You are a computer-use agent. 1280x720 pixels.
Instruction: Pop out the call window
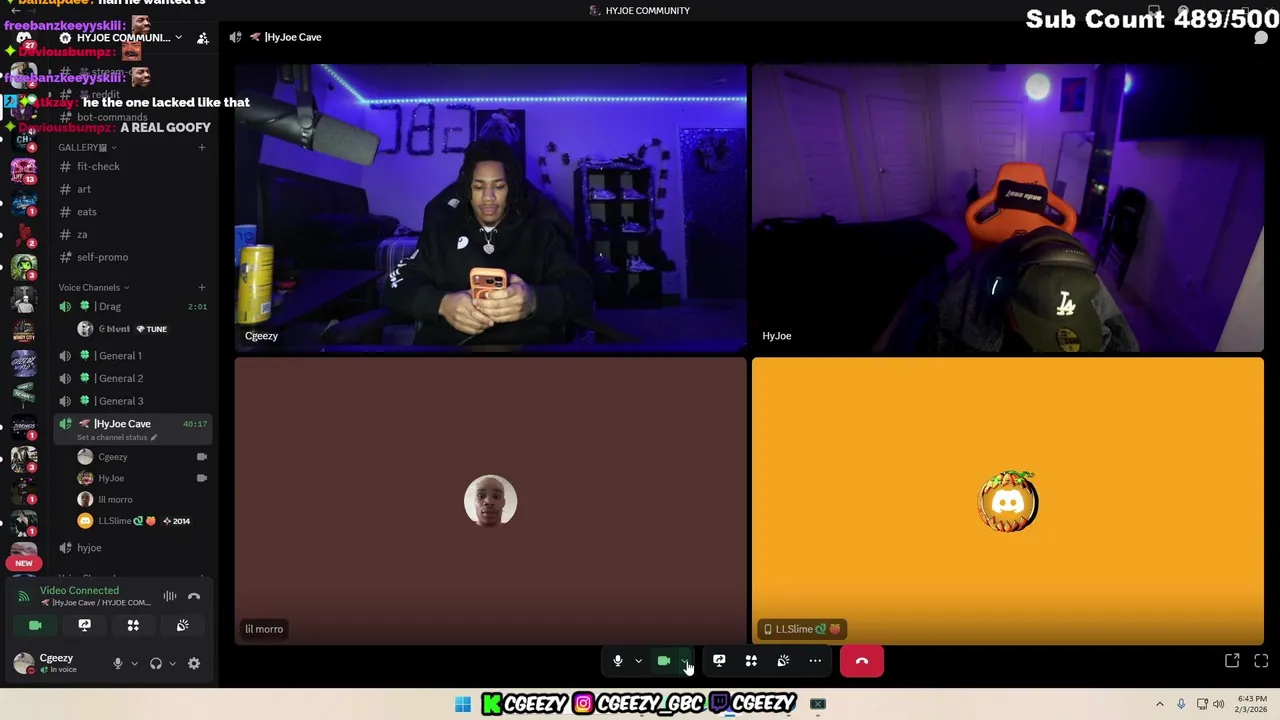[x=1232, y=661]
